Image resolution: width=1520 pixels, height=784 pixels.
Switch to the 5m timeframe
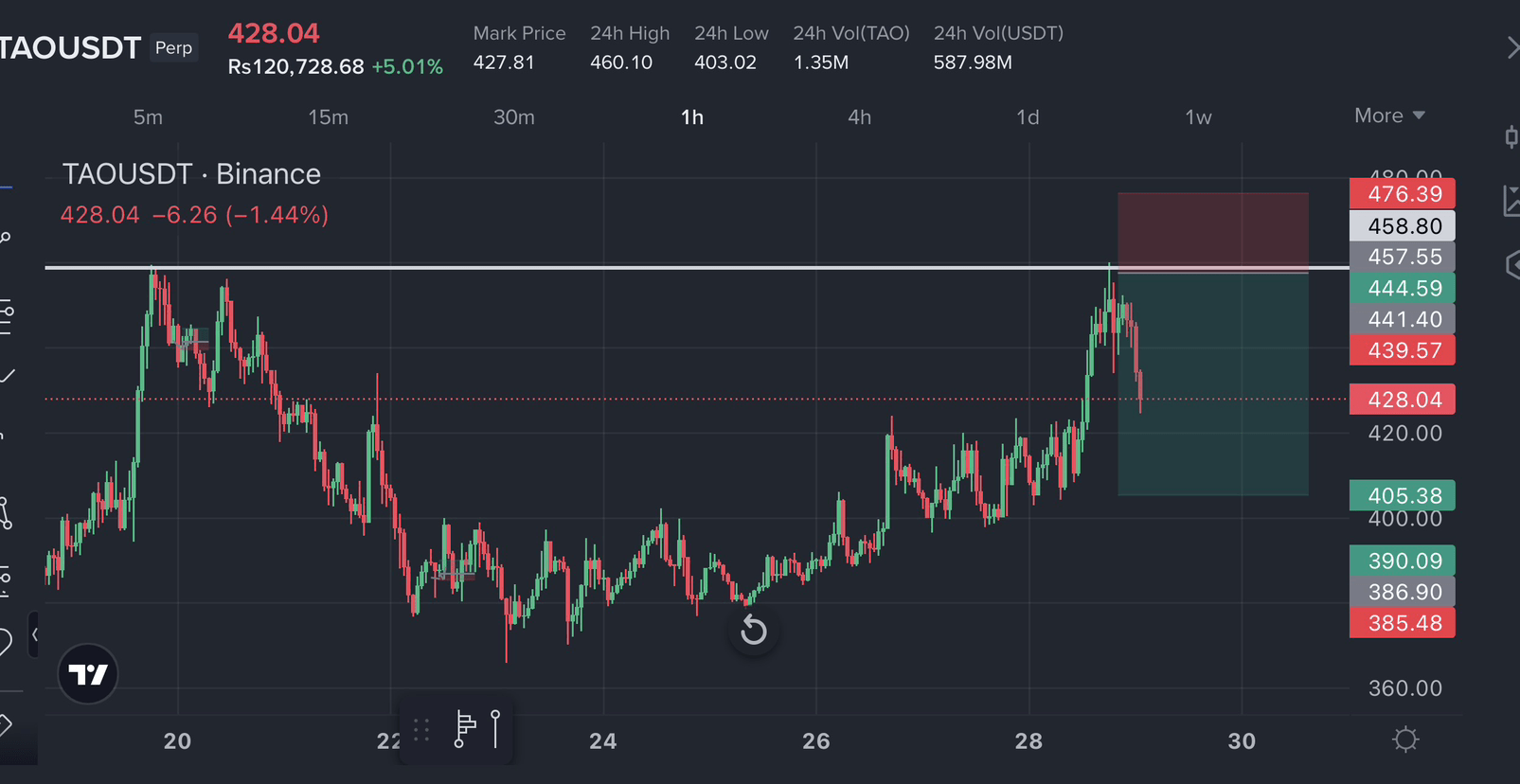[x=148, y=117]
